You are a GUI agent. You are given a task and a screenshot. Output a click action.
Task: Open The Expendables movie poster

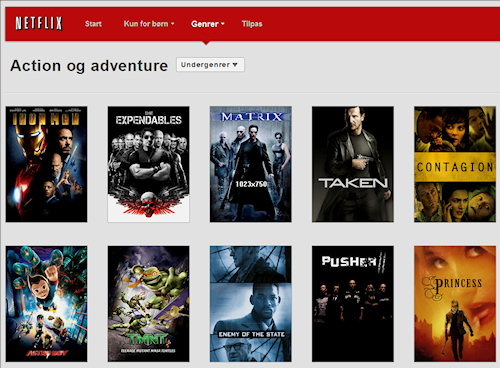(148, 164)
